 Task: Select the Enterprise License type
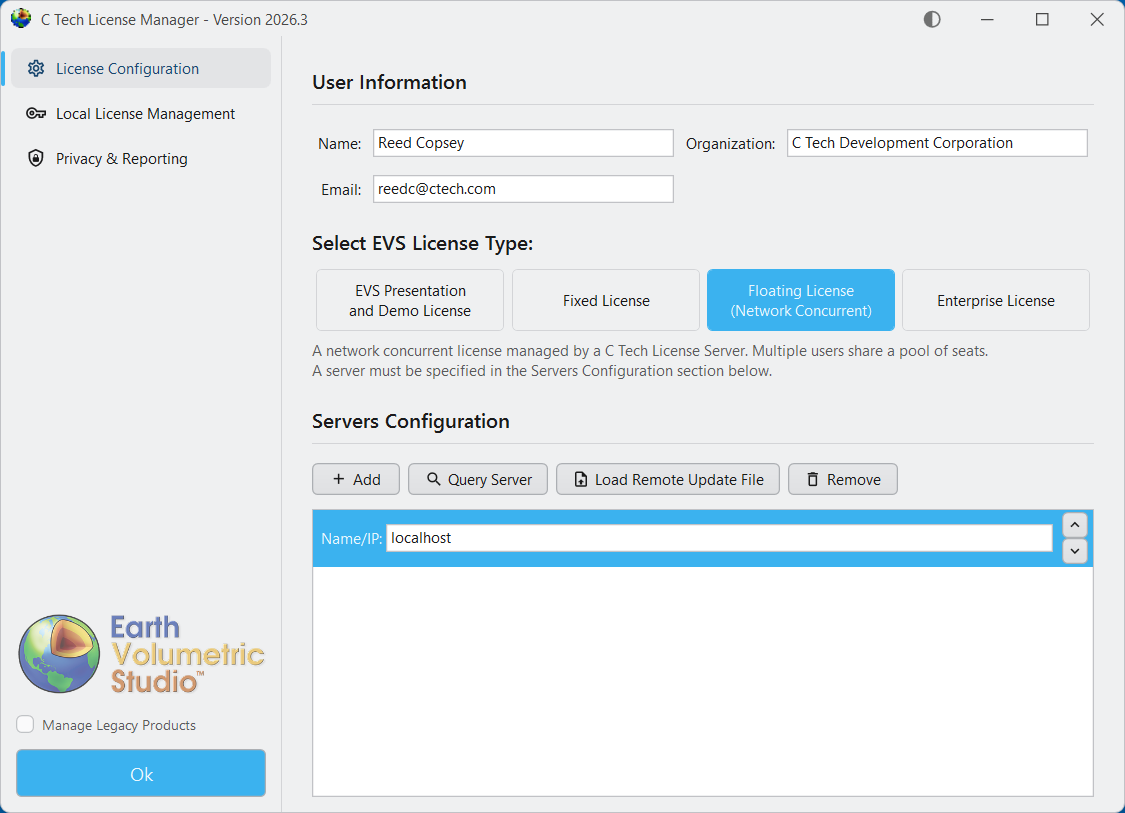pos(995,300)
